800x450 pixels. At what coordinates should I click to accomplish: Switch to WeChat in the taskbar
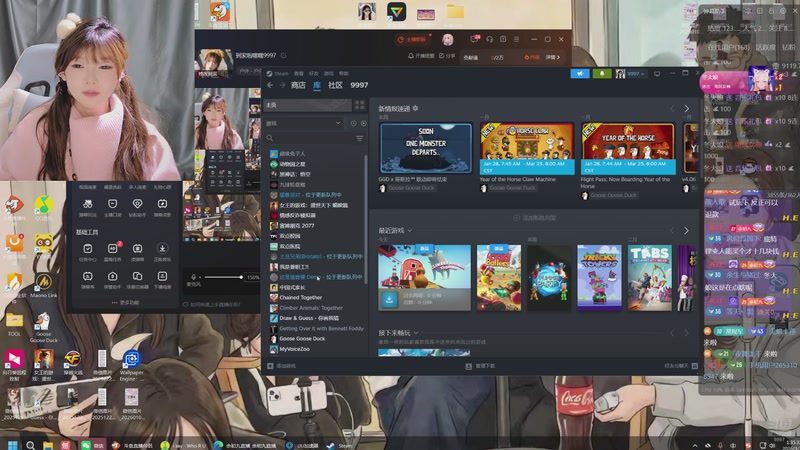click(x=92, y=445)
